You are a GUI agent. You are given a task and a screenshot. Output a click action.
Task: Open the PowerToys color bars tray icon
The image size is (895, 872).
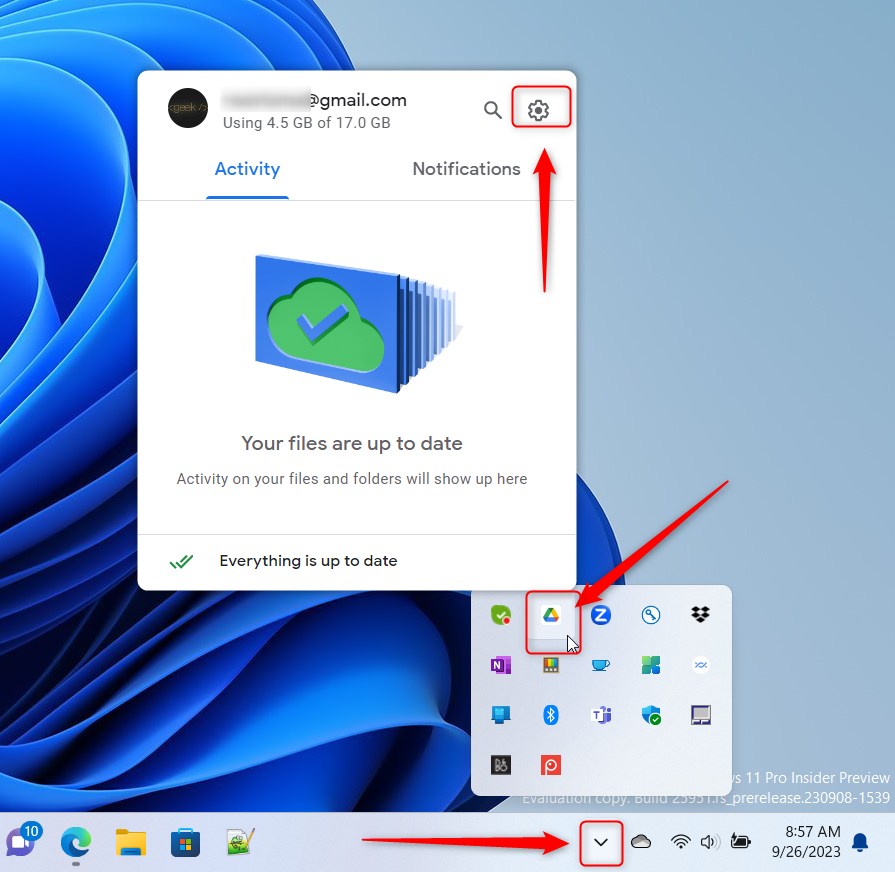pyautogui.click(x=551, y=665)
